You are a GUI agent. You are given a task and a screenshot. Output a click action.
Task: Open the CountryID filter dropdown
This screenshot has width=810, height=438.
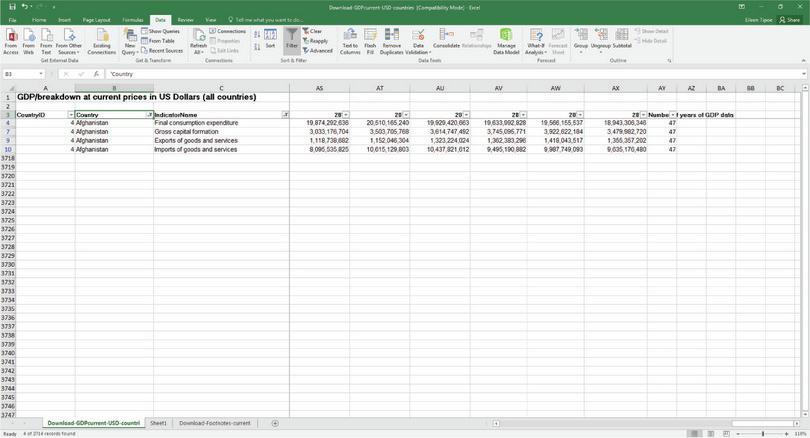click(x=71, y=115)
